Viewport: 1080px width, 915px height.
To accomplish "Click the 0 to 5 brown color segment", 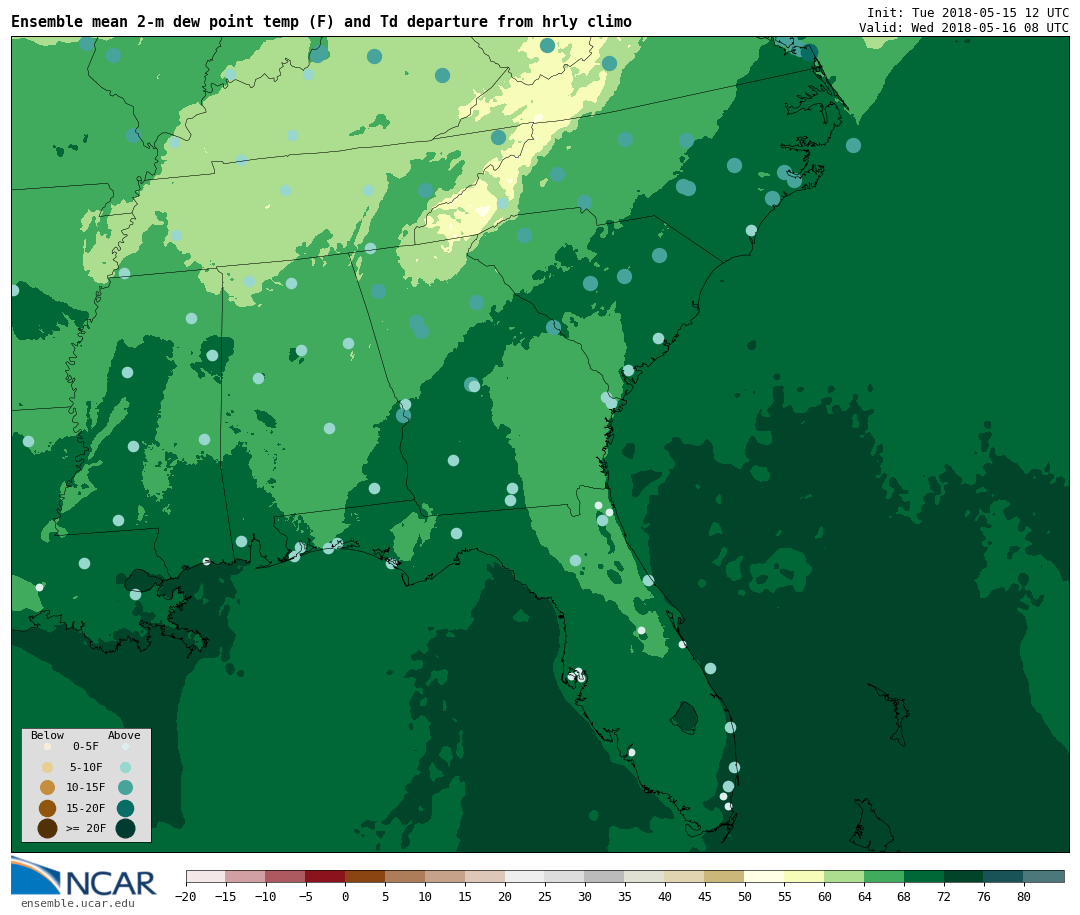I will pos(366,877).
